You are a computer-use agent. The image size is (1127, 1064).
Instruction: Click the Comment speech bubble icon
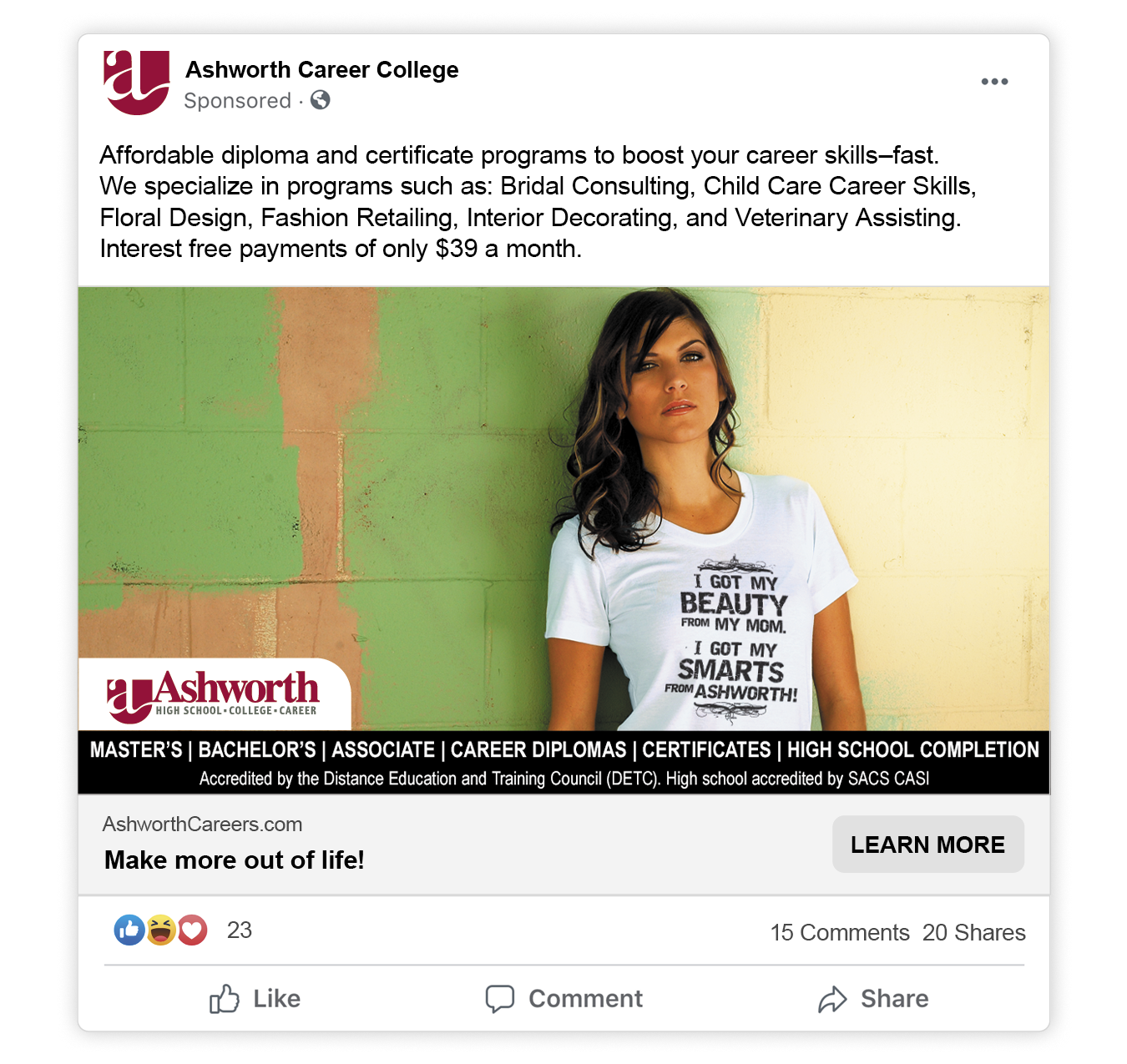501,998
